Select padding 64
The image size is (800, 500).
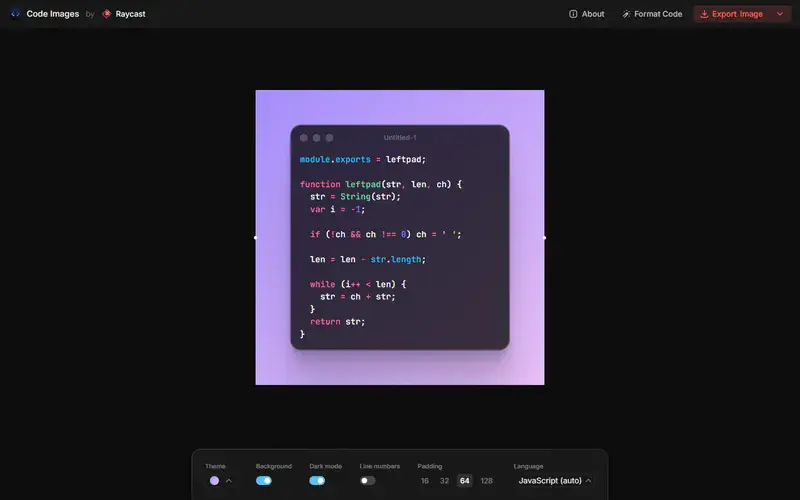[x=464, y=481]
